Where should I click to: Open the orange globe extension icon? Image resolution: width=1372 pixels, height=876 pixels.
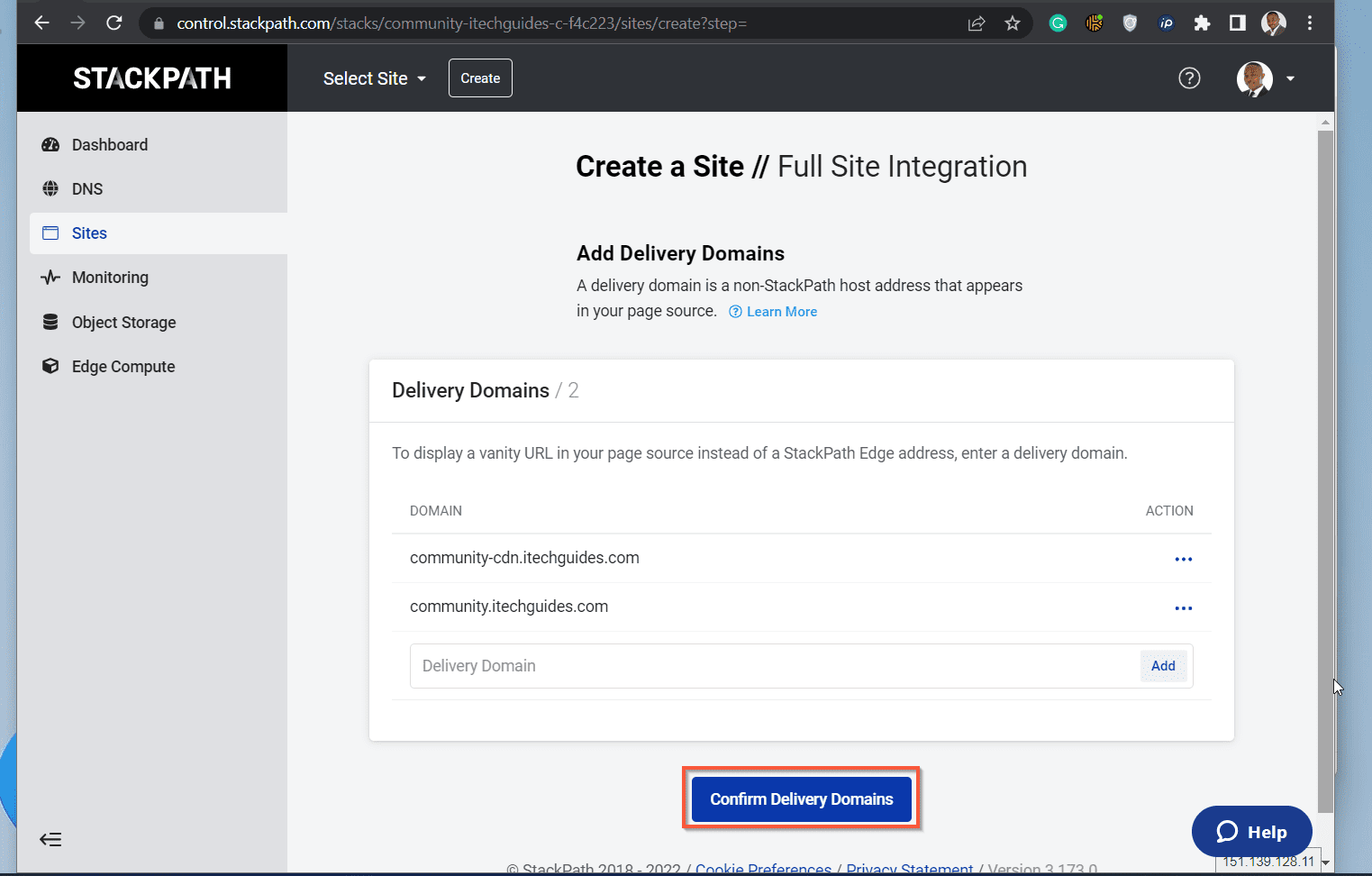tap(1095, 23)
